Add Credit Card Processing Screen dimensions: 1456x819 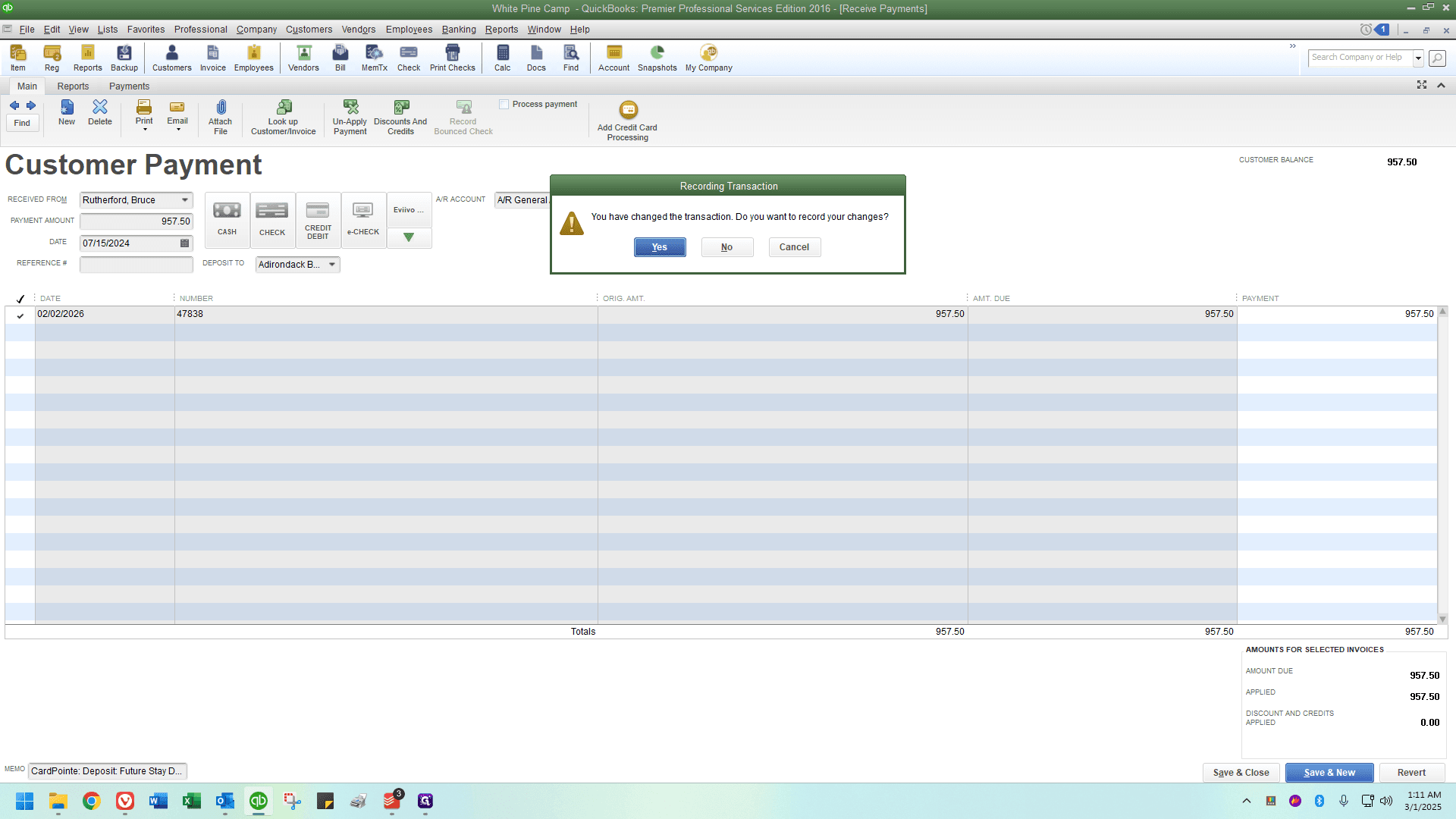pos(628,121)
